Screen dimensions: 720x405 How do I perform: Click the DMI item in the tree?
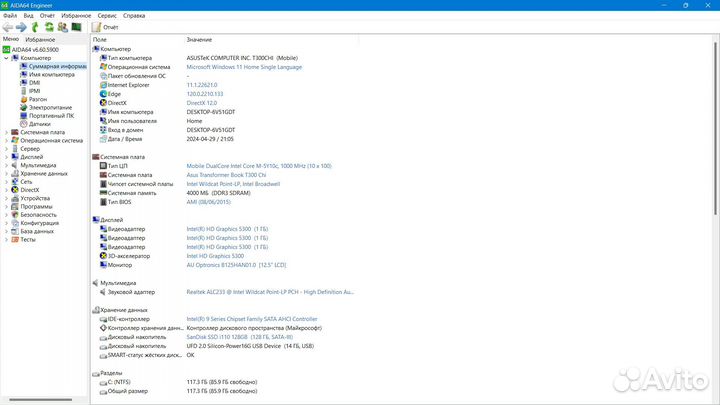point(35,83)
